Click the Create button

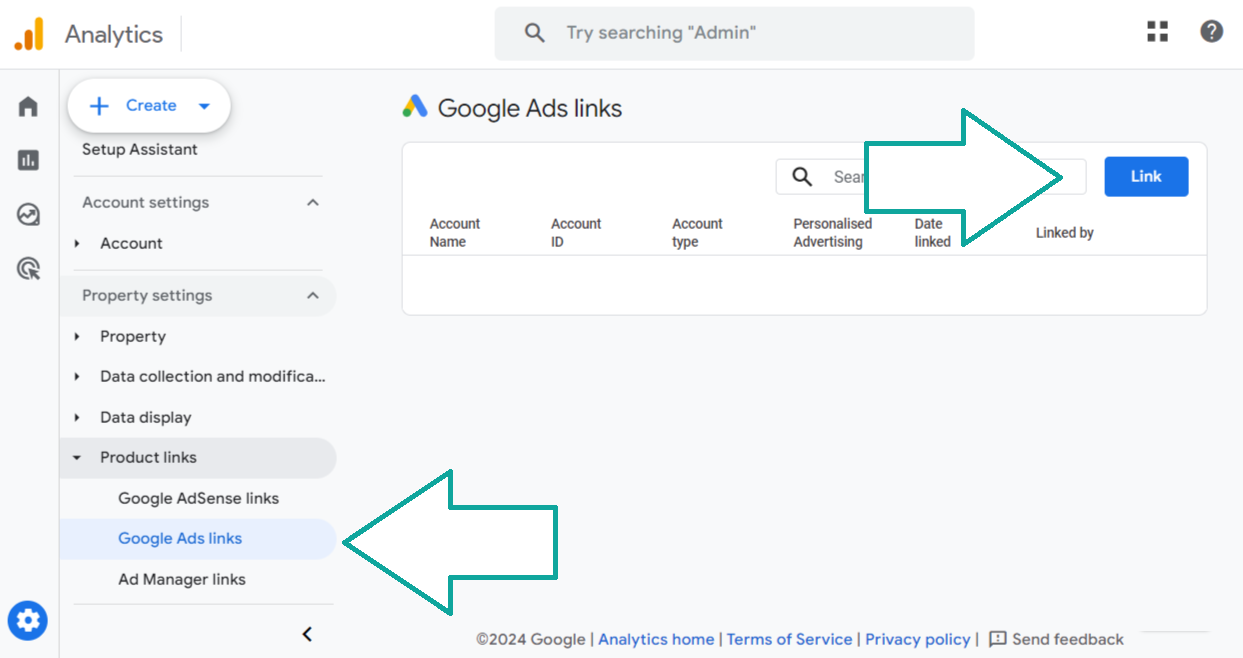click(x=149, y=106)
